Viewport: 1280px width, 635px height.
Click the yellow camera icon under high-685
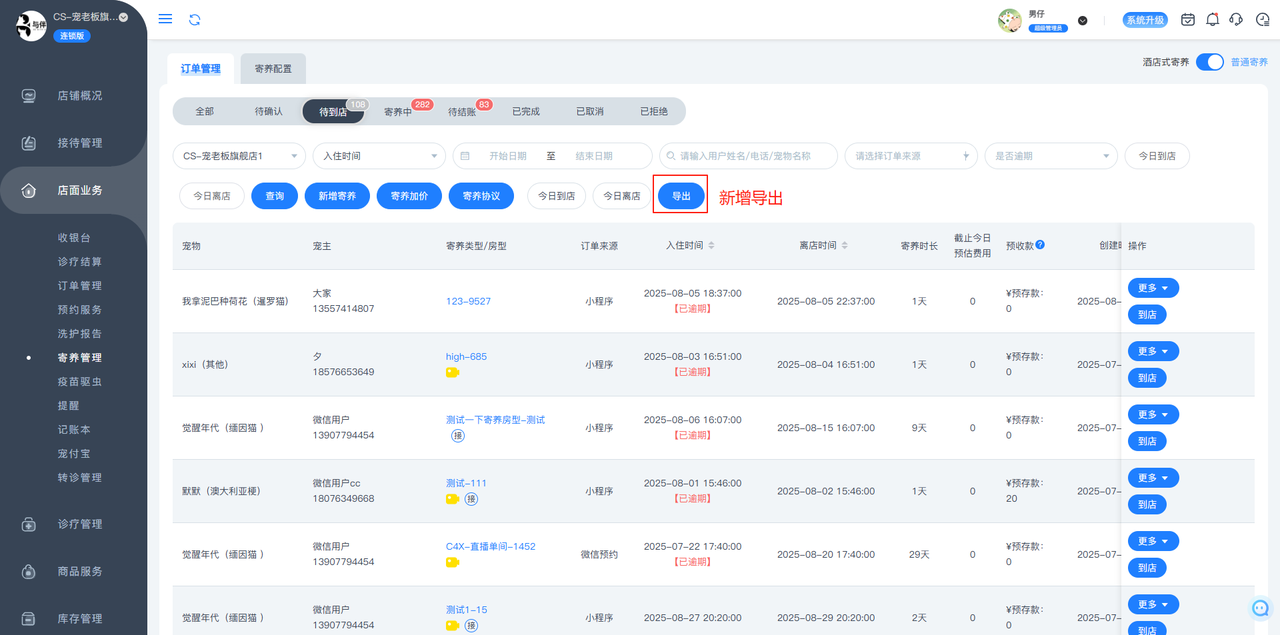pos(452,372)
